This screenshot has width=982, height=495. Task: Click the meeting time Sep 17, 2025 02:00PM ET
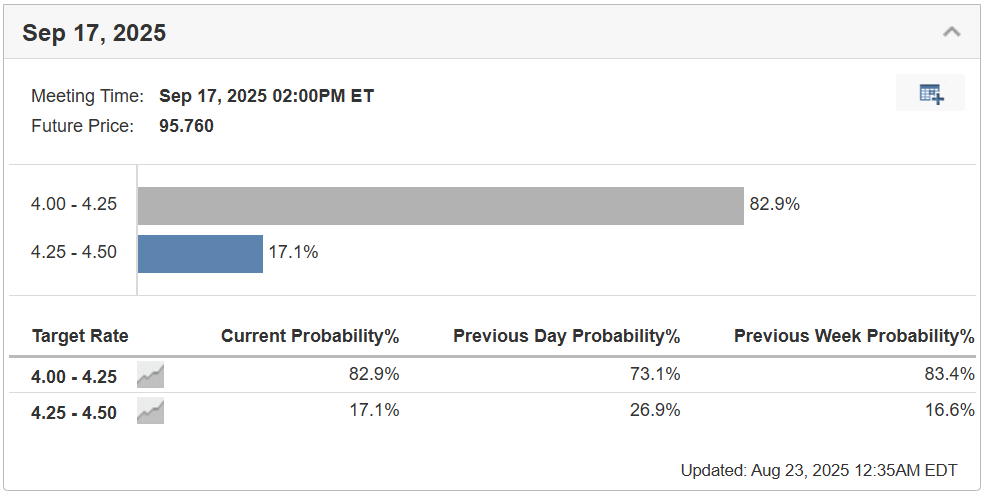[x=266, y=96]
